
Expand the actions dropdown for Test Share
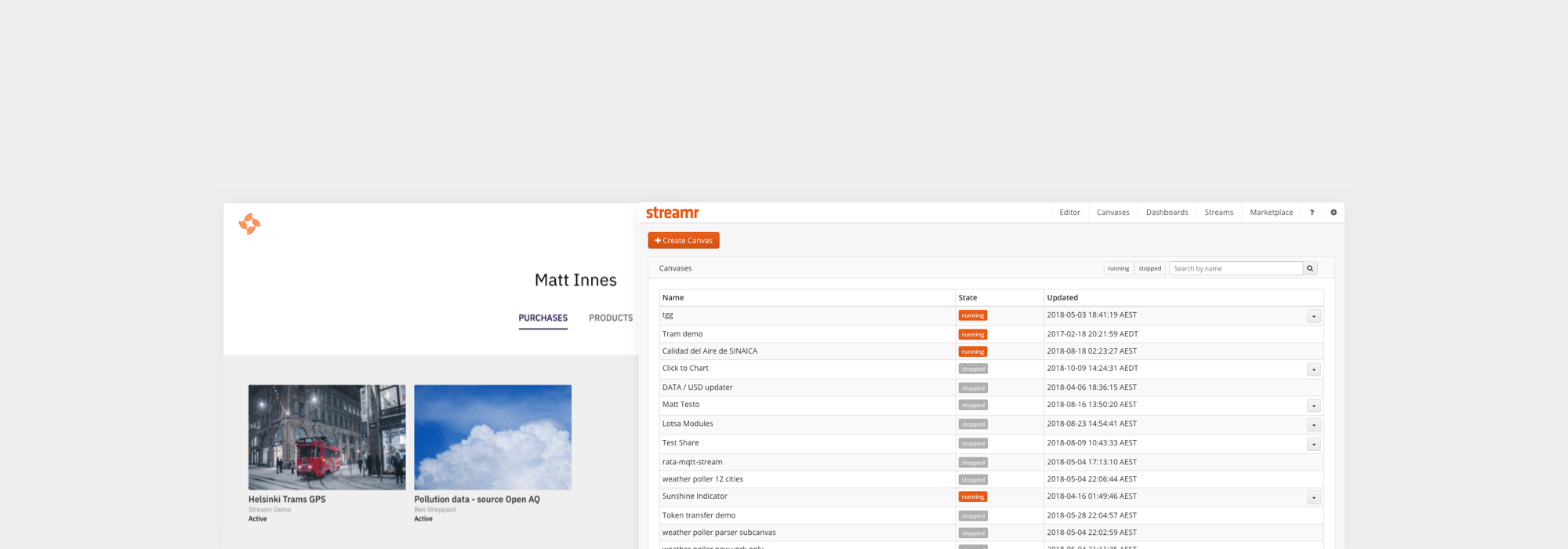1314,444
